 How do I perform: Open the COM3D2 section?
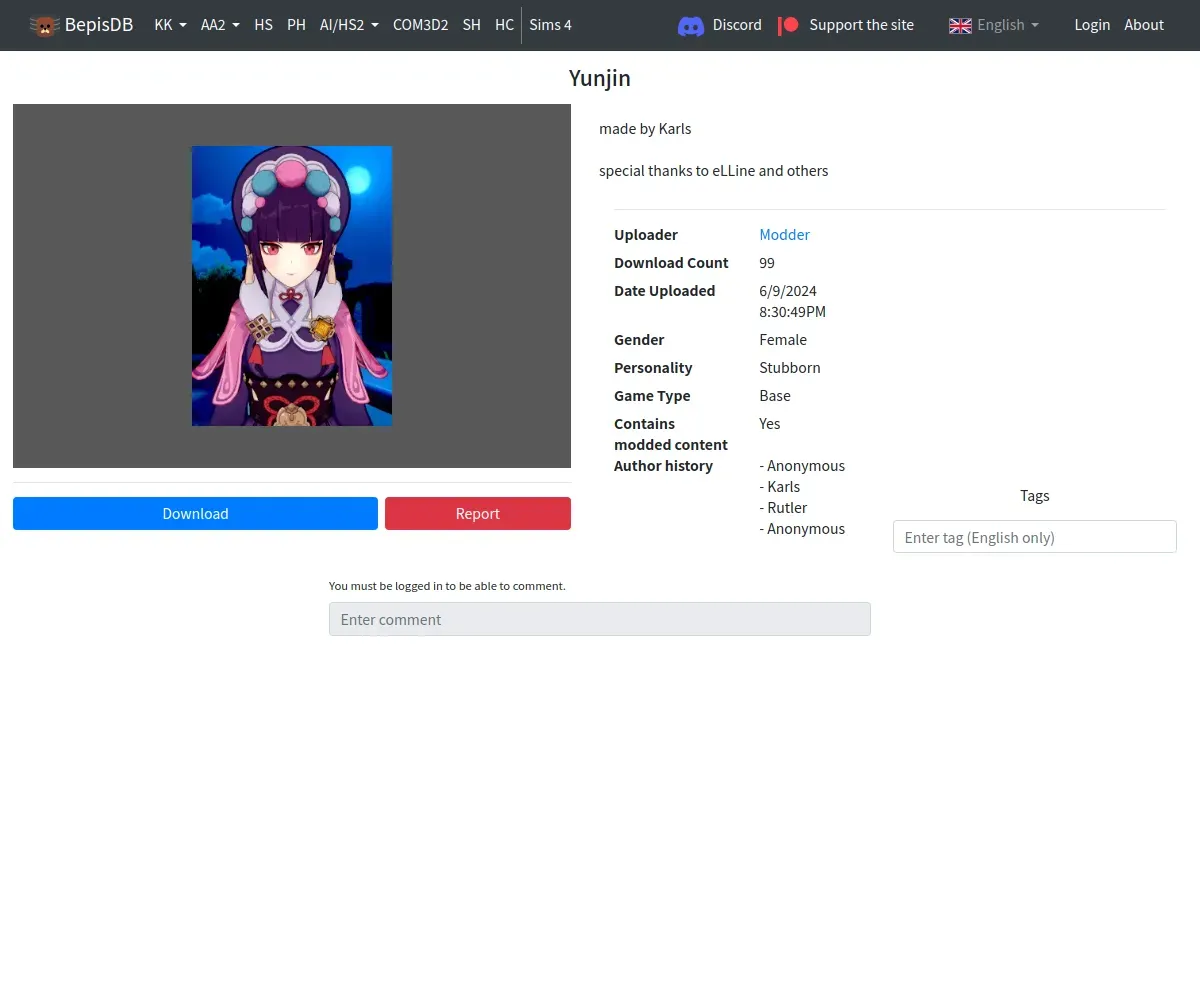[420, 25]
